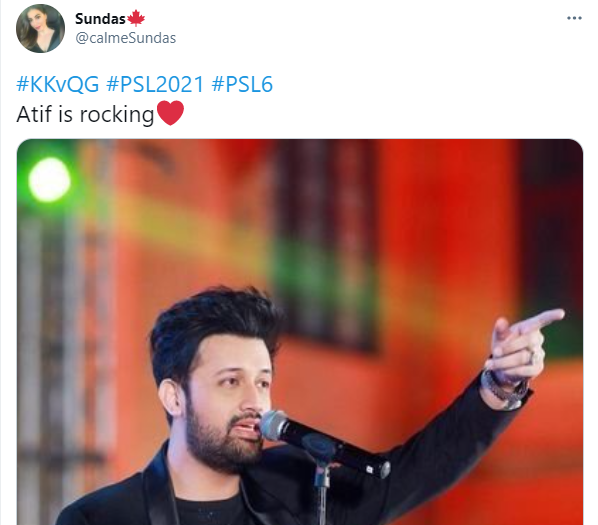Open Sundas's round profile avatar

[40, 29]
